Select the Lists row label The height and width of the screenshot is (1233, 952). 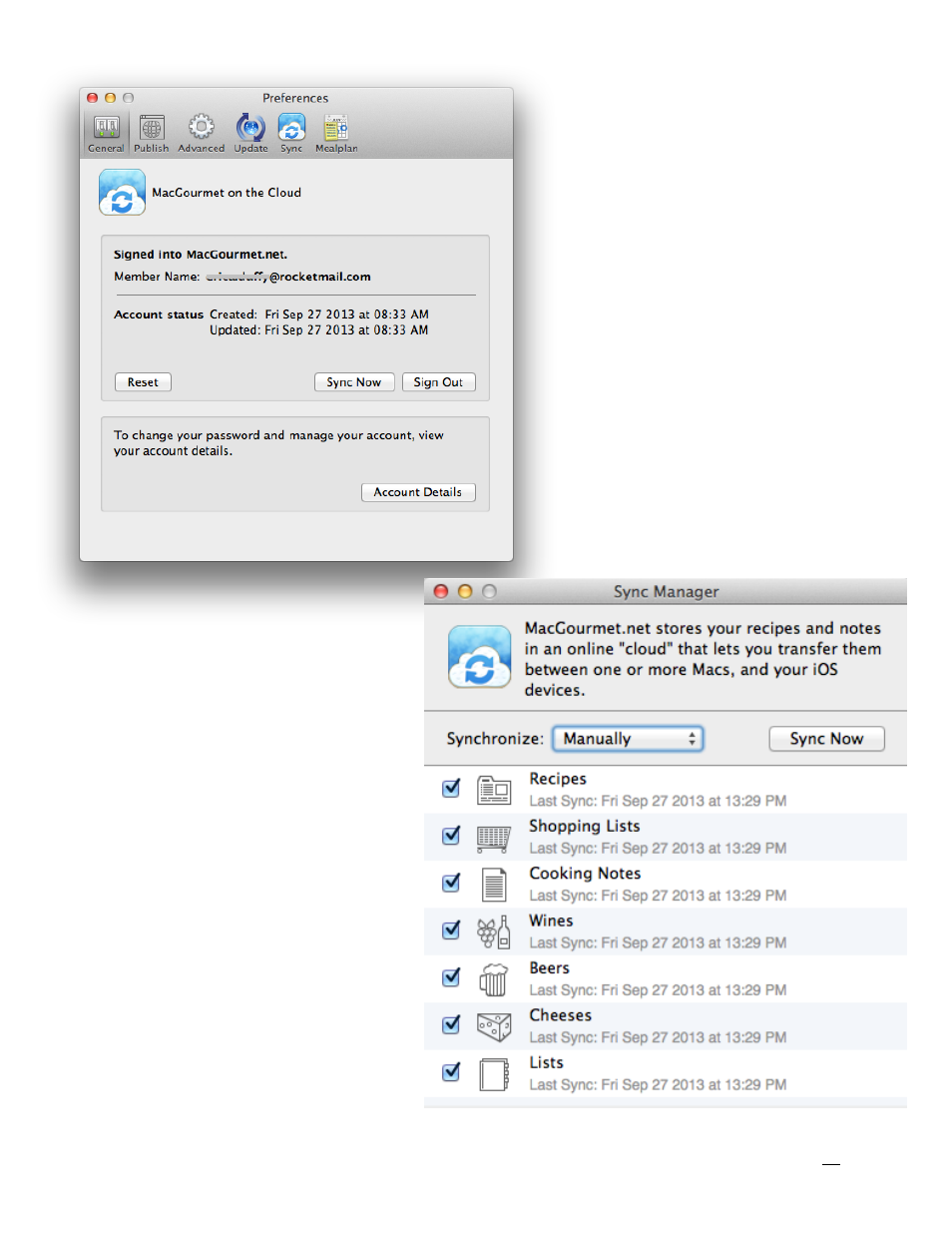[x=547, y=1063]
